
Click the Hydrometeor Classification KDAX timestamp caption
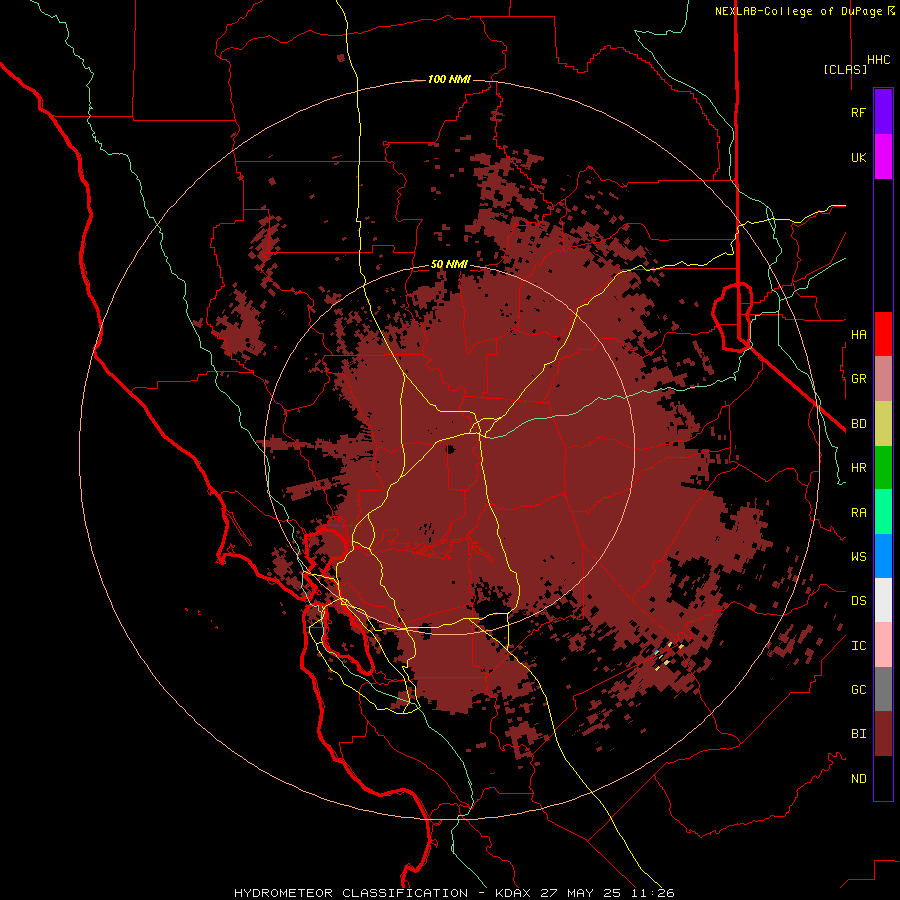(x=453, y=893)
